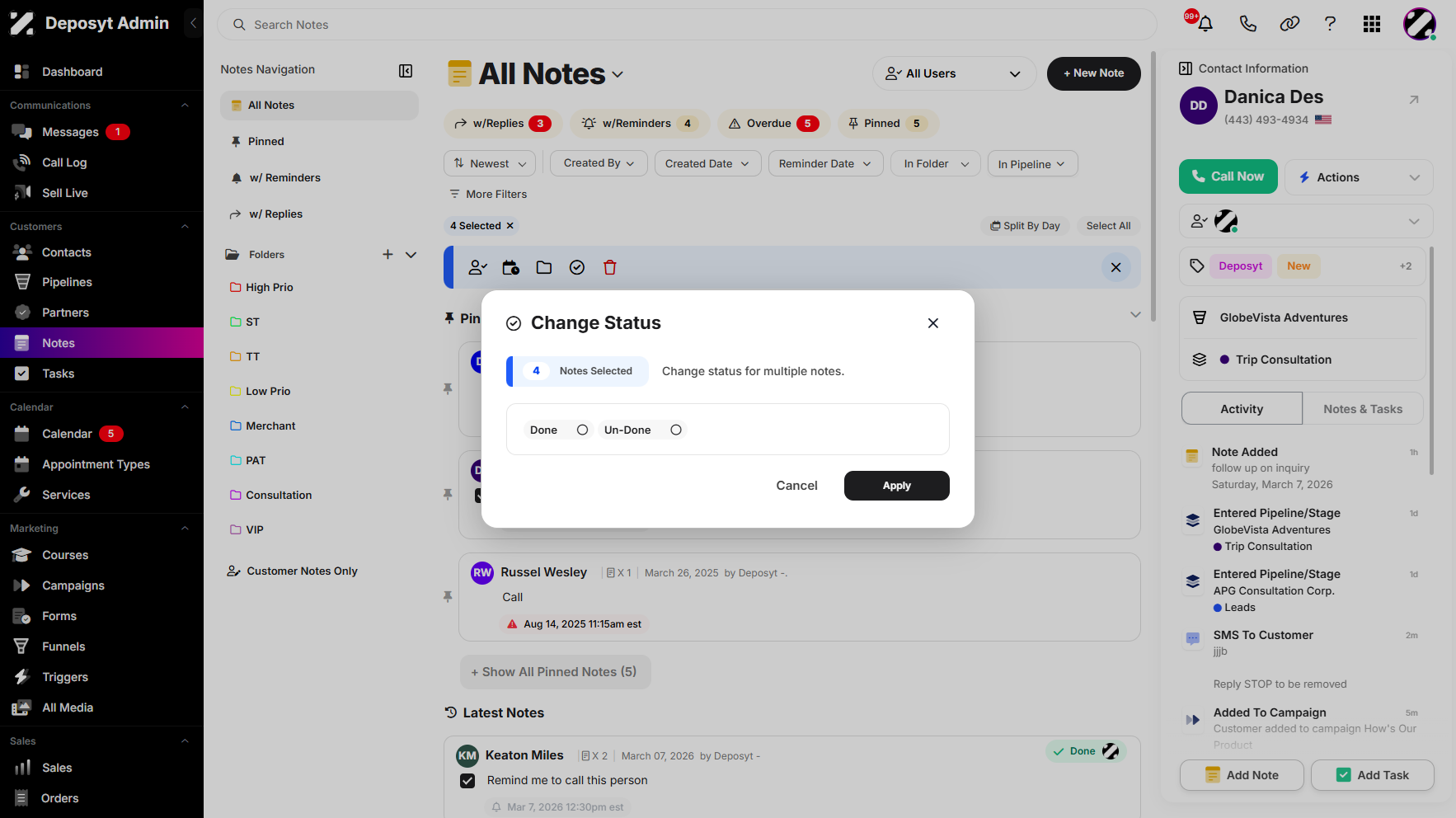Screen dimensions: 1456x818
Task: Switch to the Notes & Tasks tab
Action: (x=1363, y=409)
